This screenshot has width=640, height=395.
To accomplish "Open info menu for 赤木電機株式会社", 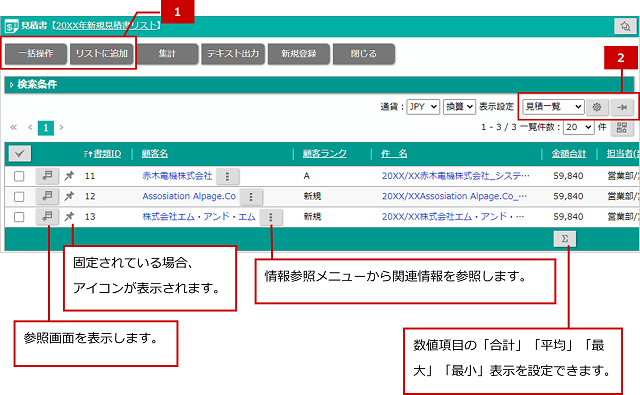I will pos(227,176).
